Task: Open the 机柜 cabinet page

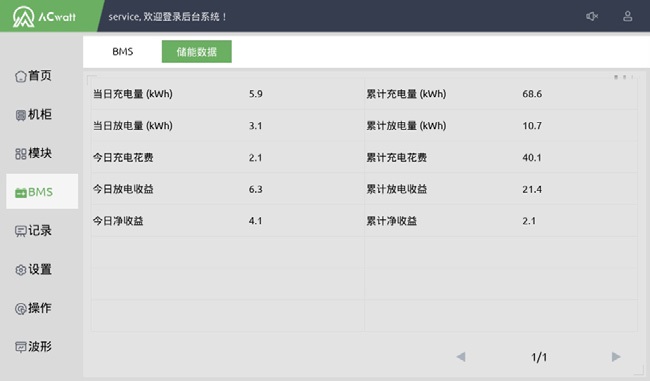Action: [33, 114]
